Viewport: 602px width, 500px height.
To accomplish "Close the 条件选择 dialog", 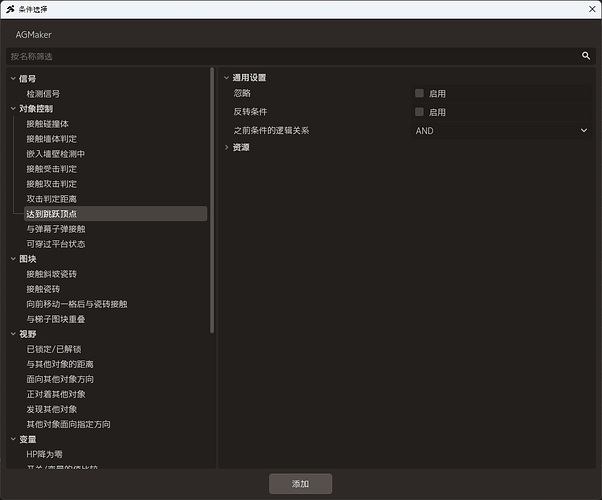I will click(x=592, y=9).
